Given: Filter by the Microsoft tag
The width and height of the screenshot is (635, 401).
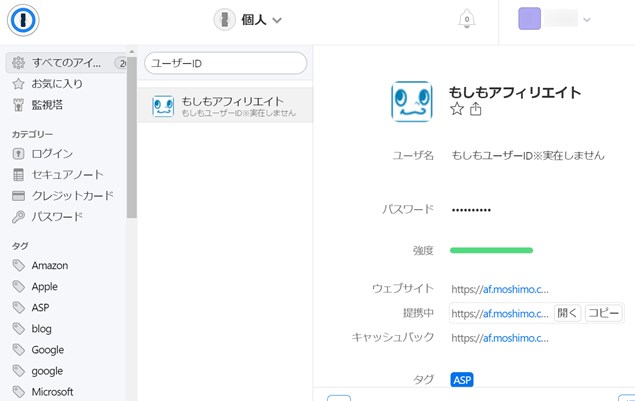Looking at the screenshot, I should click(x=52, y=392).
